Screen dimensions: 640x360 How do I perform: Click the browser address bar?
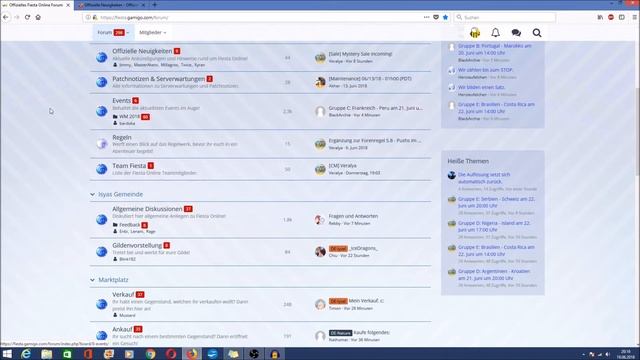257,17
